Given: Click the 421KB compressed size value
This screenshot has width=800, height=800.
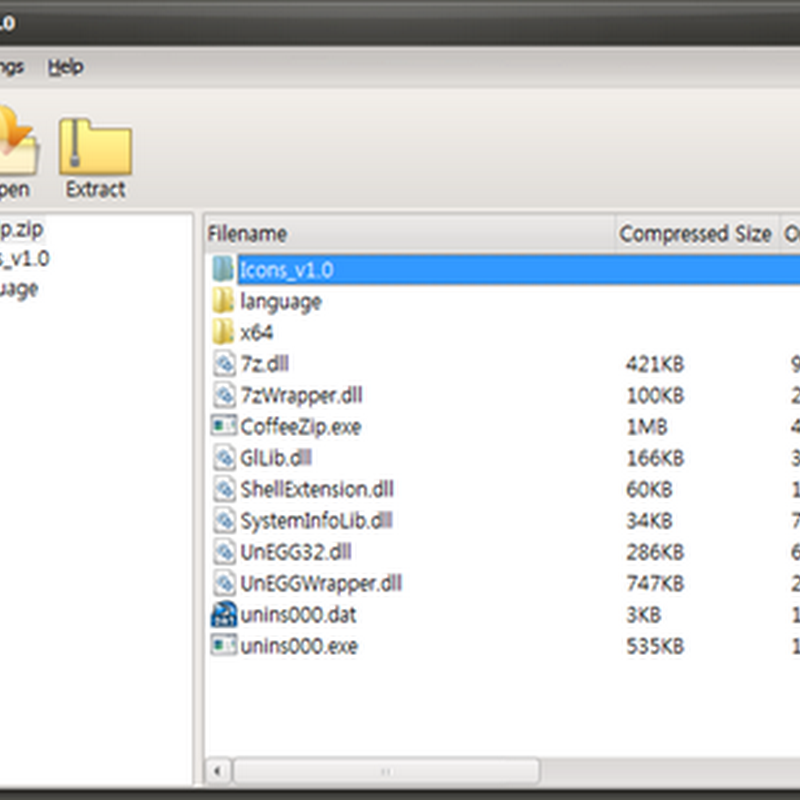Looking at the screenshot, I should coord(655,364).
